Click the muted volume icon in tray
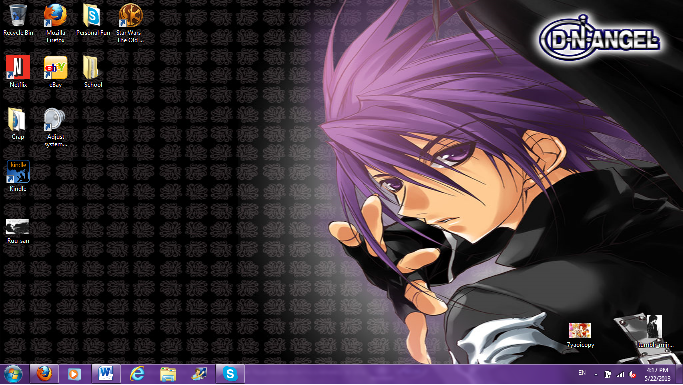Viewport: 683px width, 385px height. 632,375
